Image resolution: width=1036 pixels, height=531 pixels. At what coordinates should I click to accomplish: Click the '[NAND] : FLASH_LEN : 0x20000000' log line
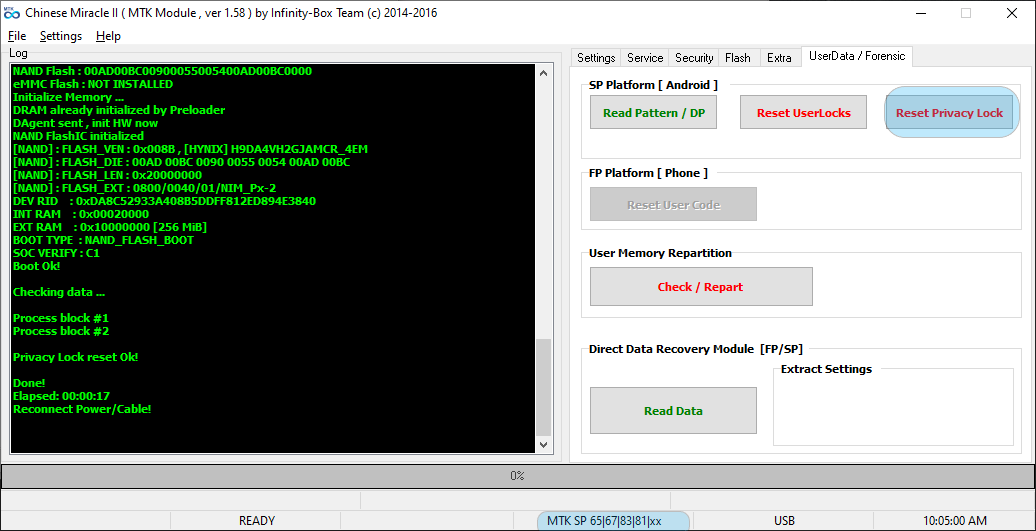pyautogui.click(x=108, y=175)
